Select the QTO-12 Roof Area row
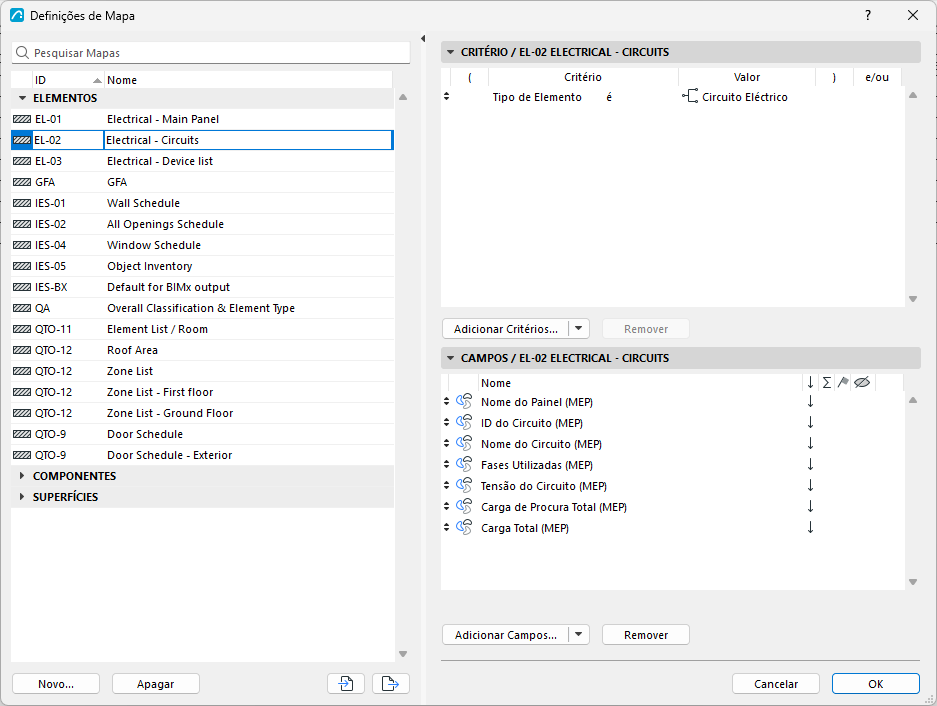937x706 pixels. click(x=203, y=350)
